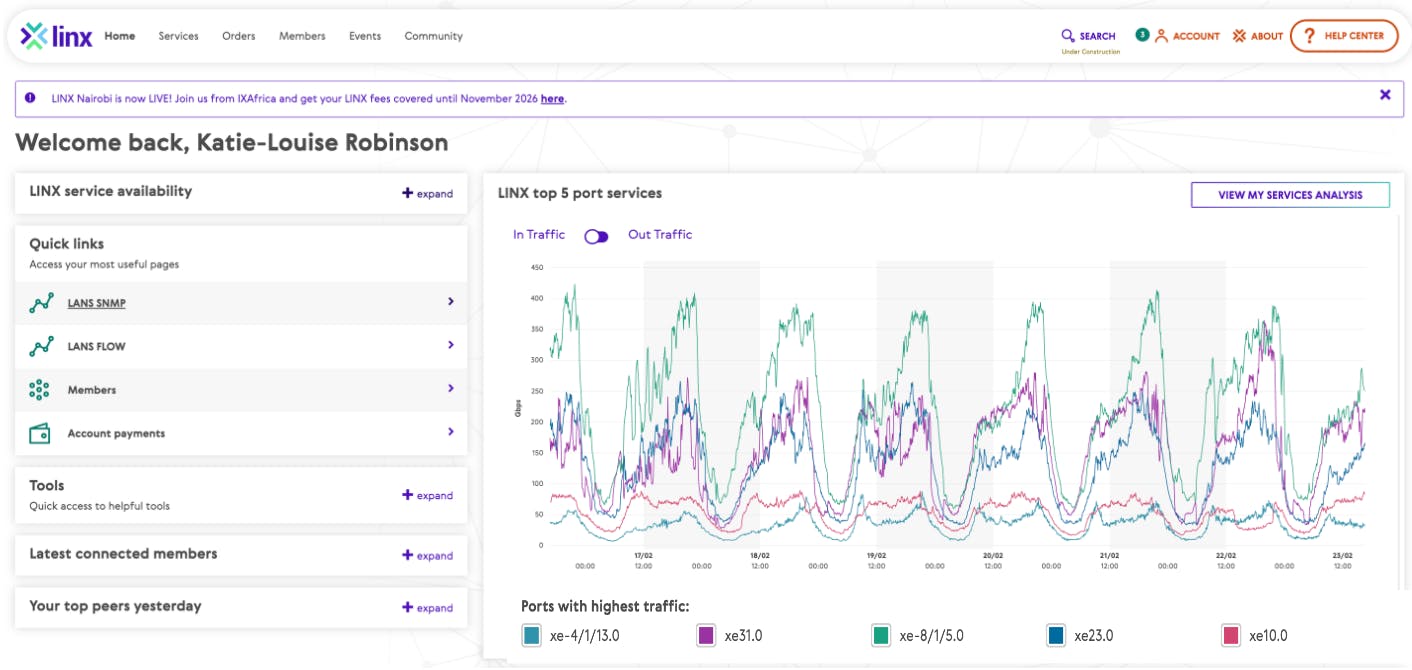Click the chevron on the LANS FLOW row
The height and width of the screenshot is (670, 1412).
(451, 345)
